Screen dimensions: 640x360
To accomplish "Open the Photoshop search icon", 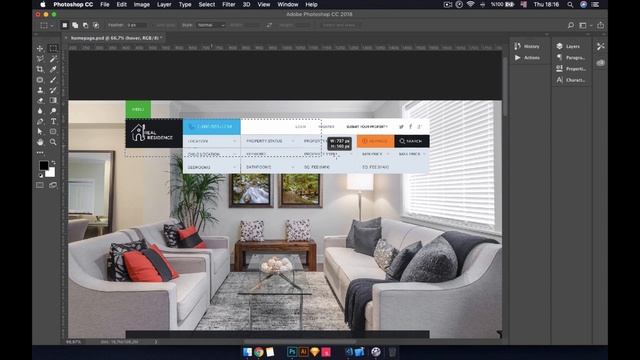I will click(571, 25).
